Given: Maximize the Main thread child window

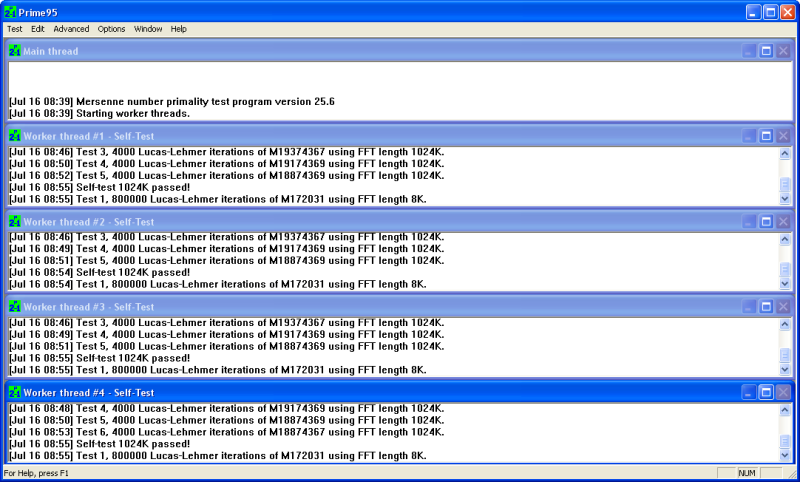Looking at the screenshot, I should point(766,51).
